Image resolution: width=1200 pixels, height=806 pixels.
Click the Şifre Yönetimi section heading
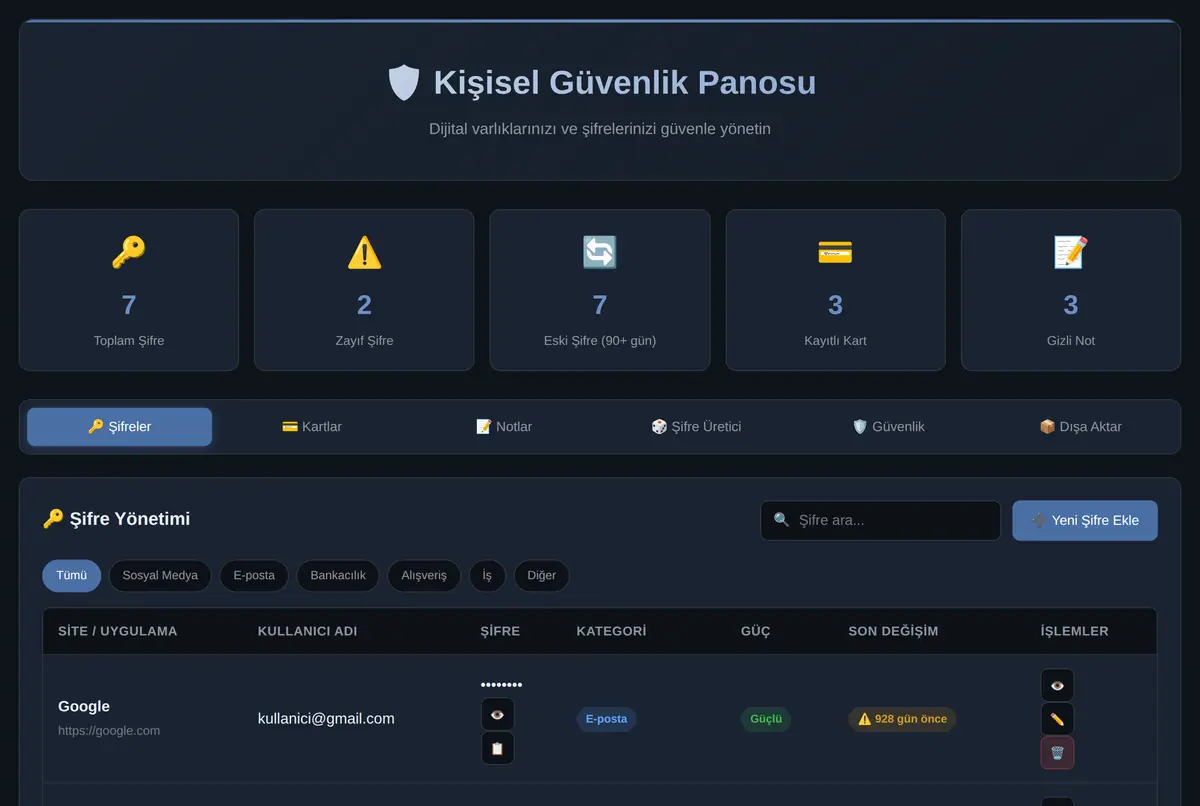point(116,519)
